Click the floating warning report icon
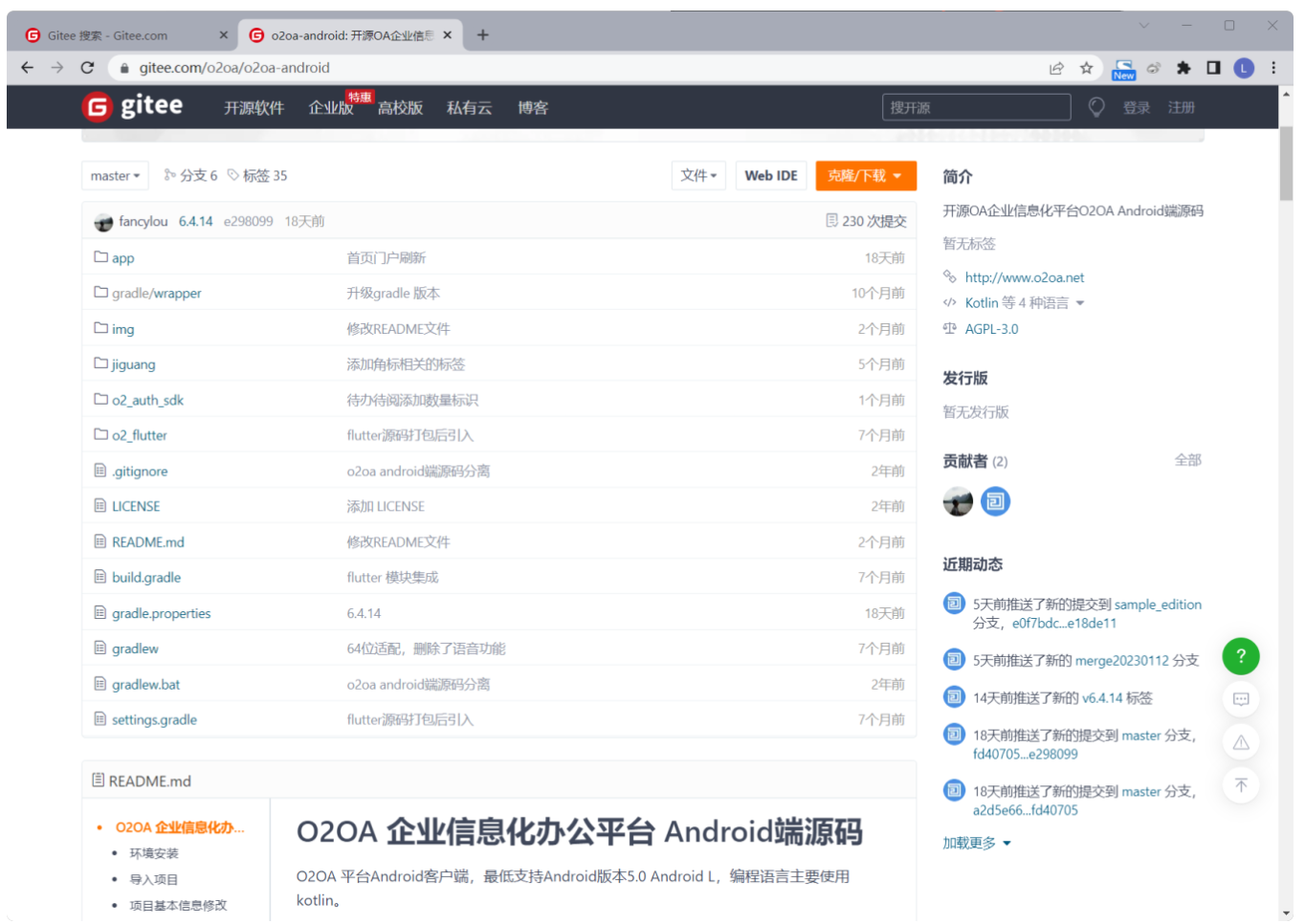This screenshot has width=1305, height=924. (x=1241, y=742)
